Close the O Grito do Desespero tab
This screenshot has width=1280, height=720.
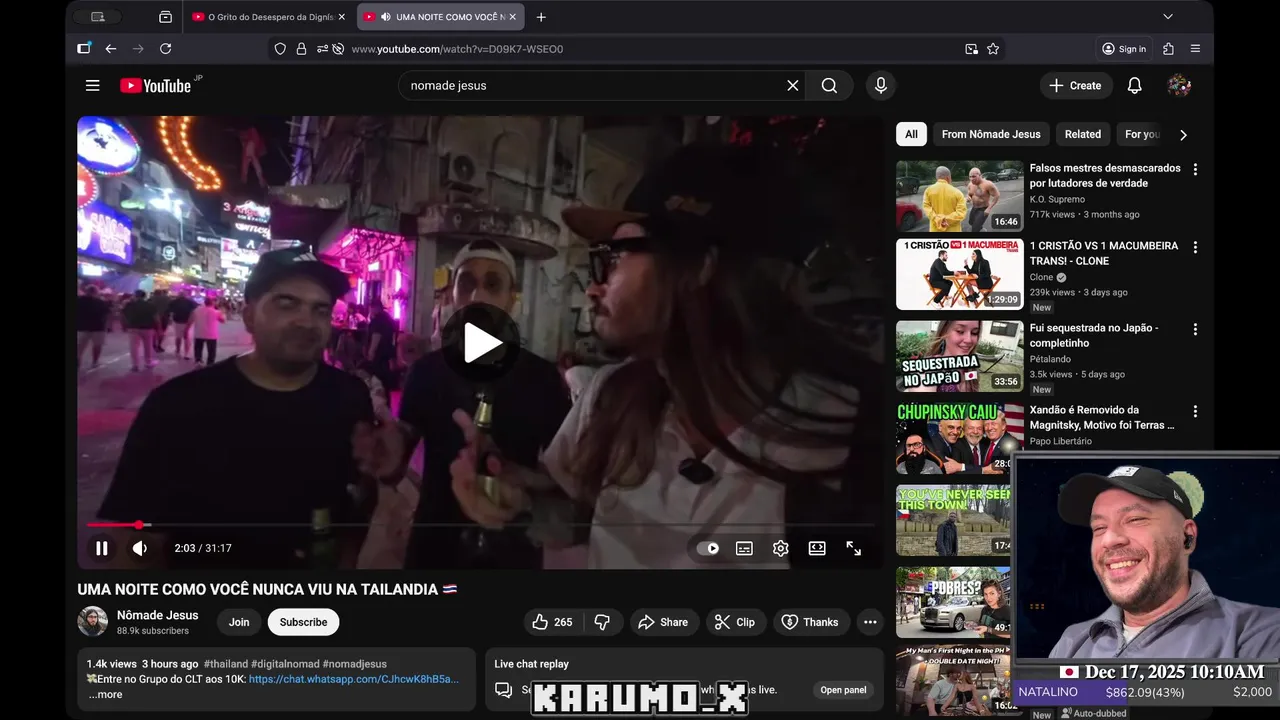[341, 17]
